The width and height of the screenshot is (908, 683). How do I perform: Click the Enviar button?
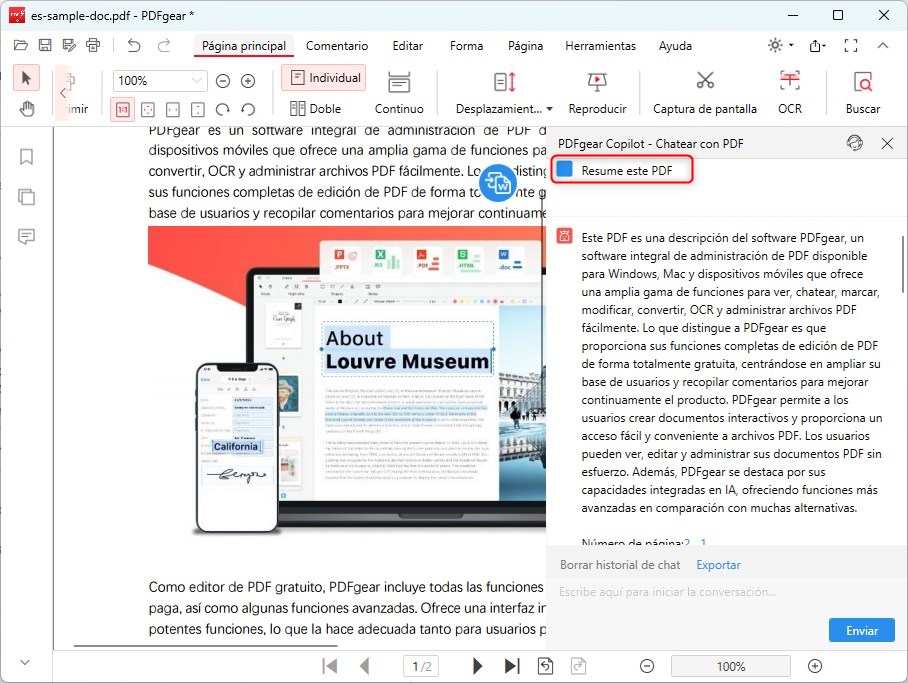[x=862, y=630]
